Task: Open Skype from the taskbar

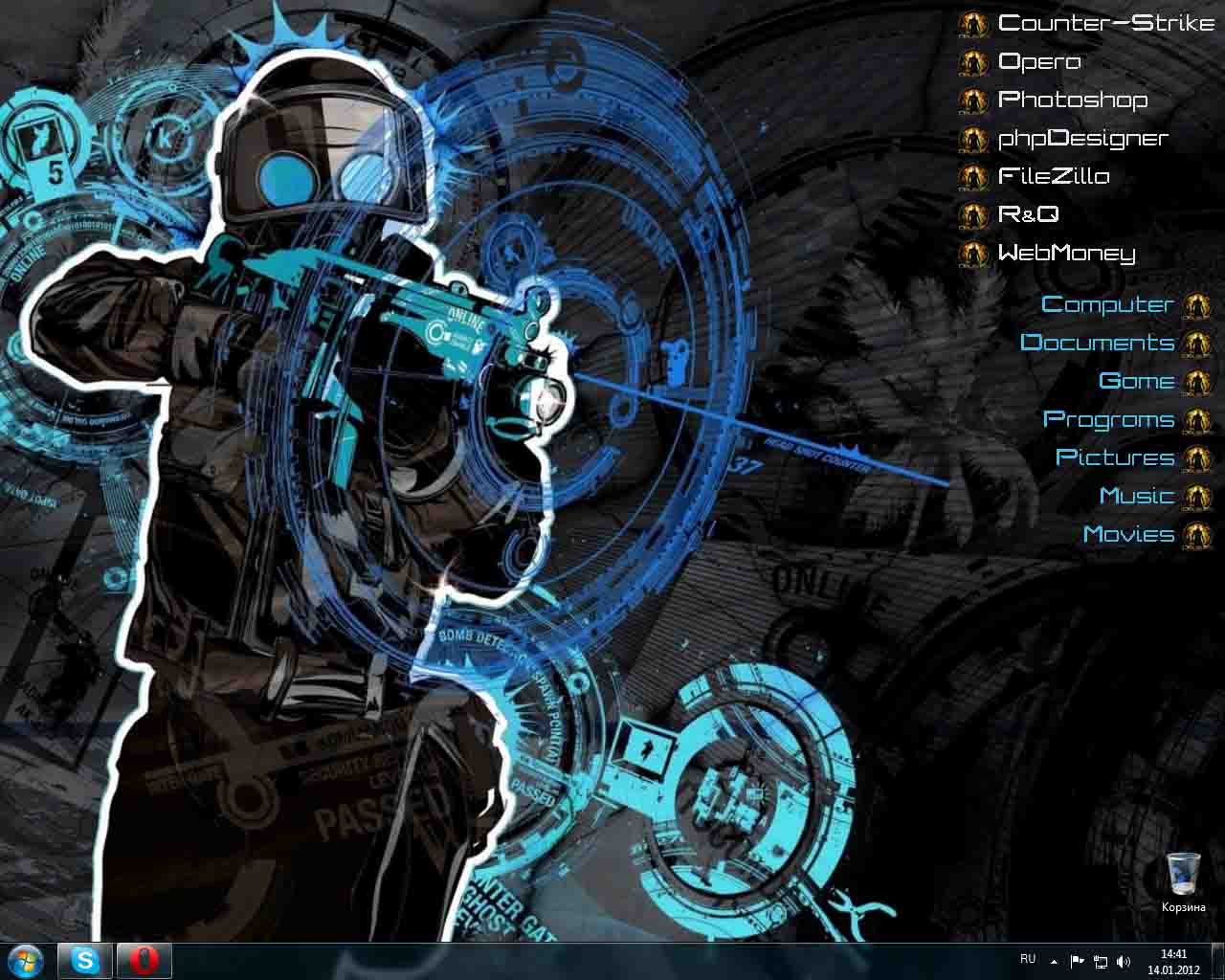Action: tap(85, 960)
